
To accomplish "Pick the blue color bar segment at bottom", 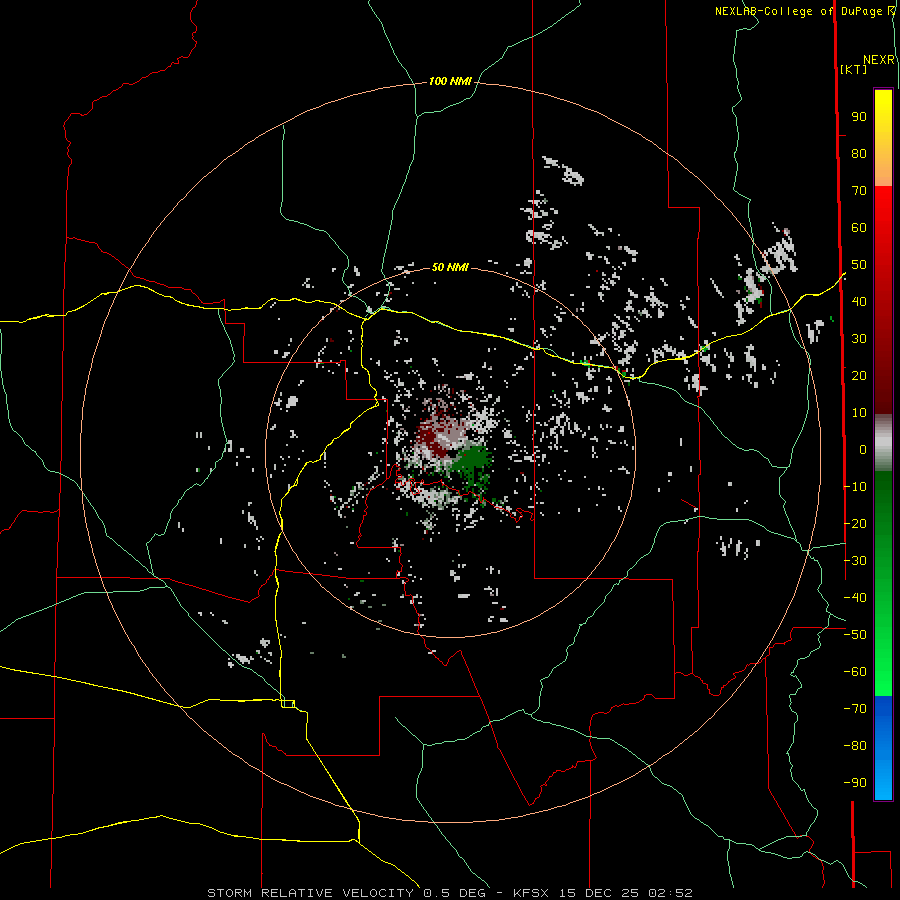I will pyautogui.click(x=883, y=747).
